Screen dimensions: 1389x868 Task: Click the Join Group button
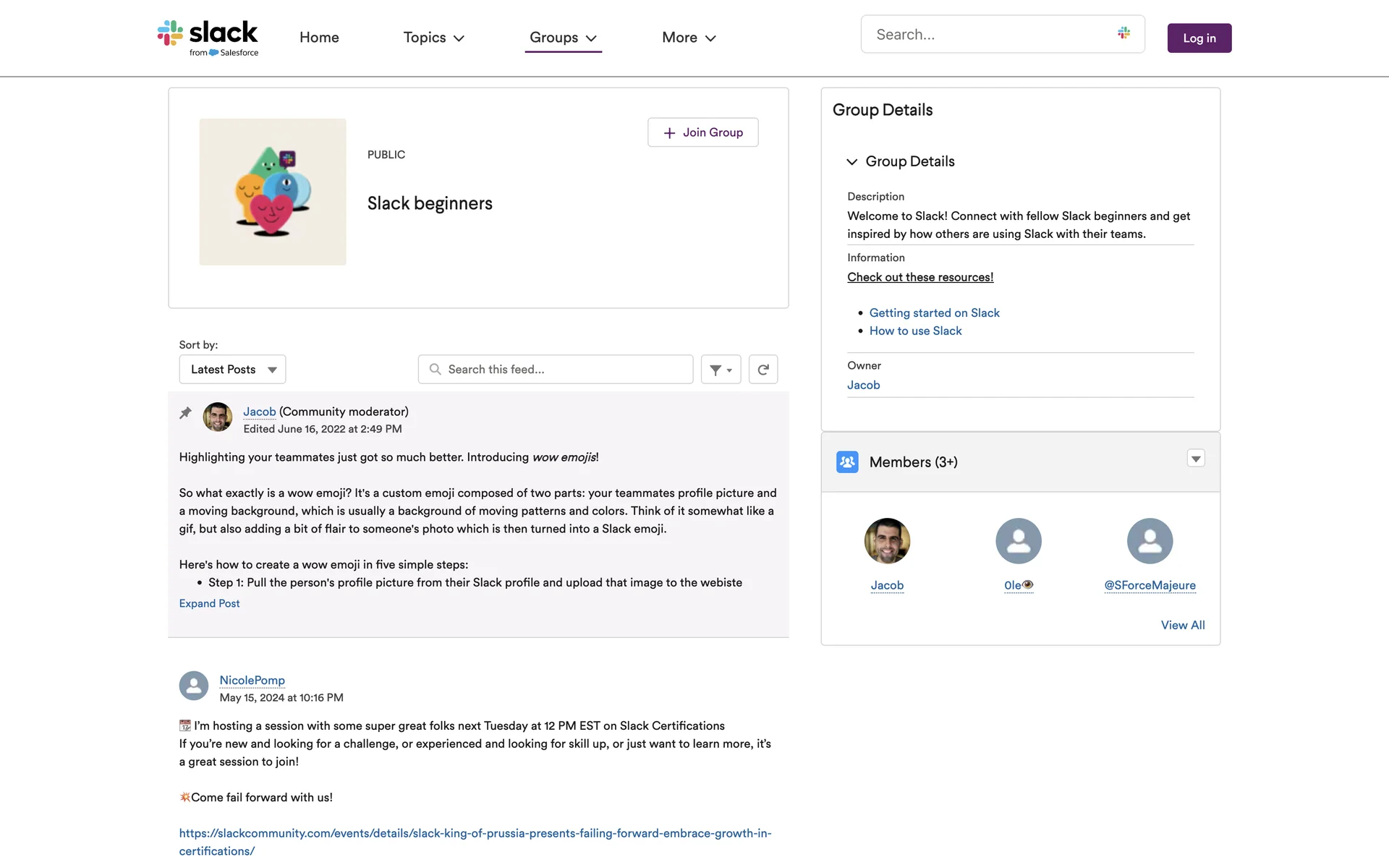[x=702, y=132]
